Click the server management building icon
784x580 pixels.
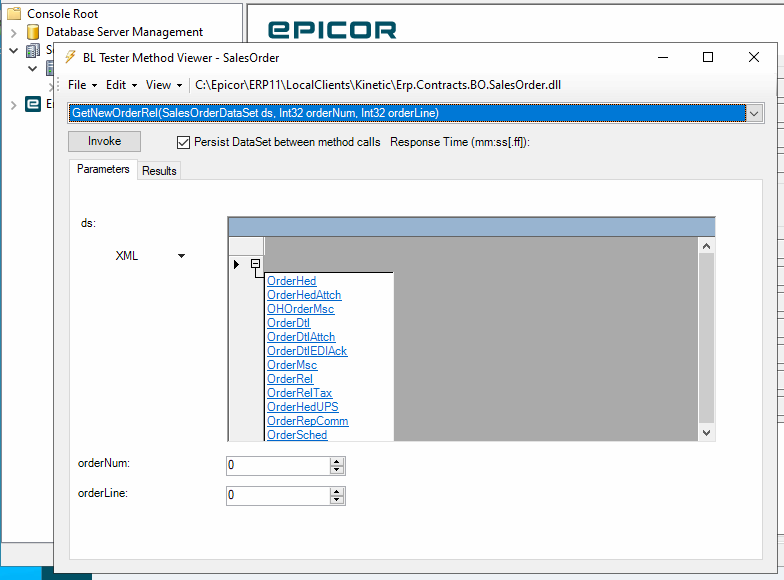[x=33, y=50]
